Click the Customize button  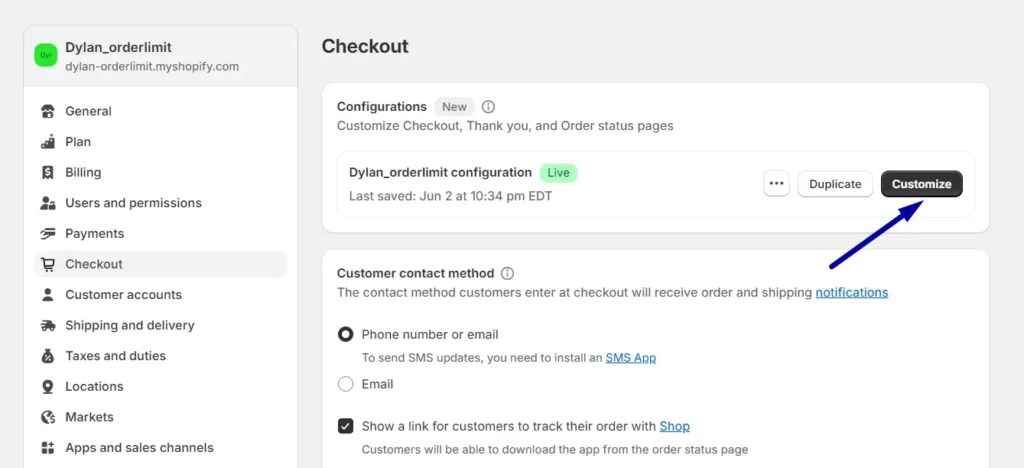[x=921, y=184]
